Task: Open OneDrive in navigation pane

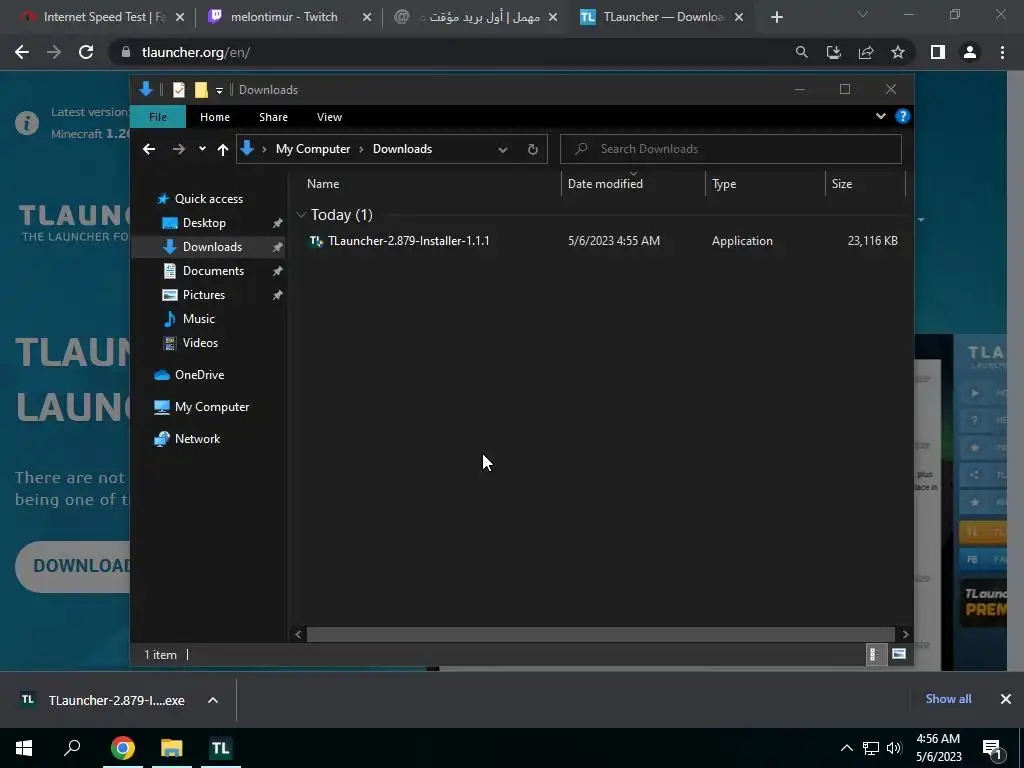Action: point(199,375)
